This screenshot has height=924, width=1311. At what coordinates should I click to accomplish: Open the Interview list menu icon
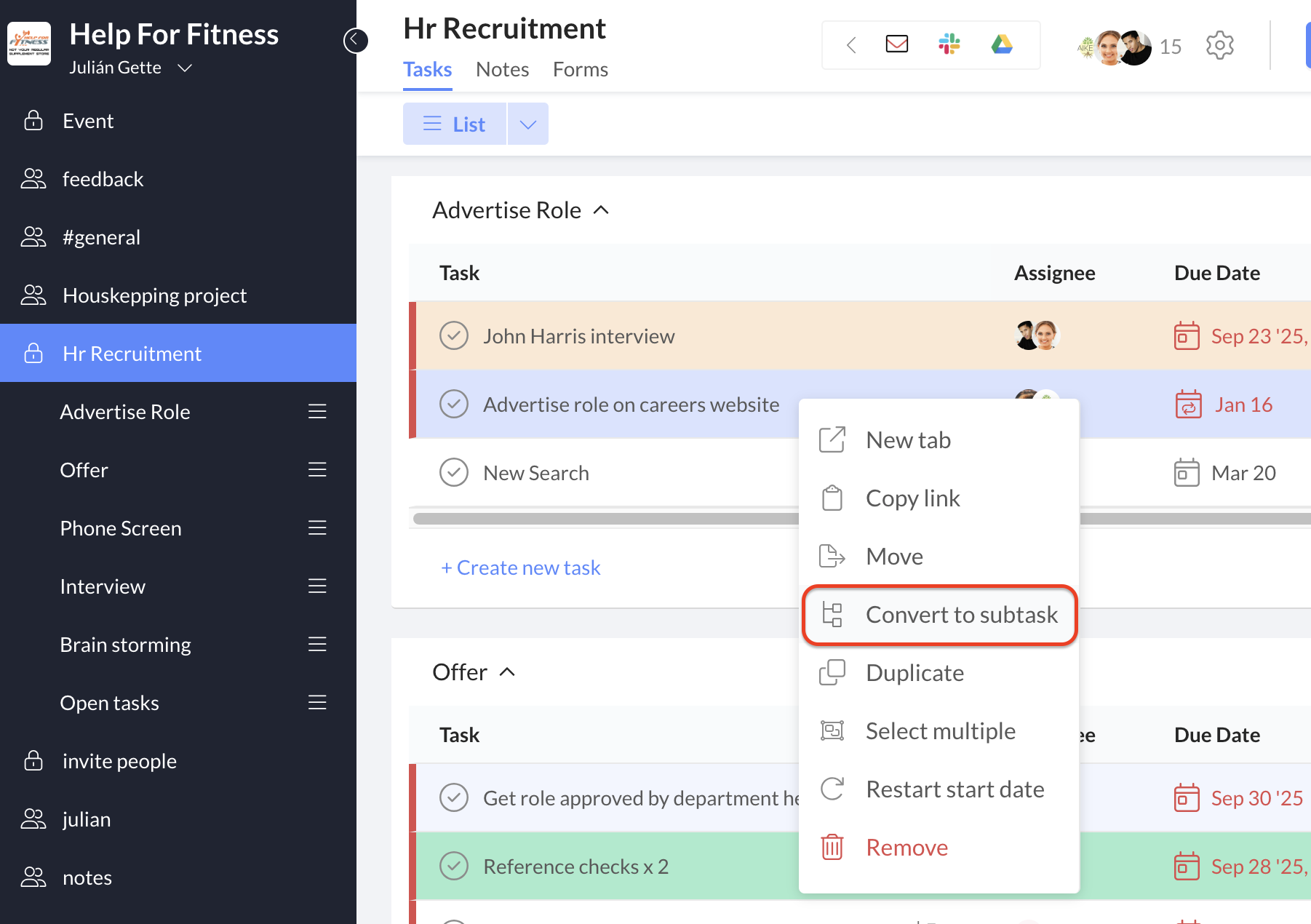(x=317, y=586)
